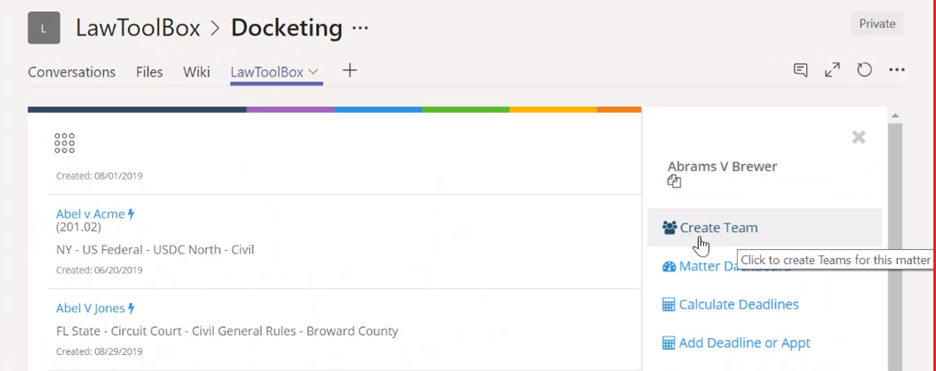This screenshot has height=371, width=936.
Task: Open the Wiki tab
Action: point(196,72)
